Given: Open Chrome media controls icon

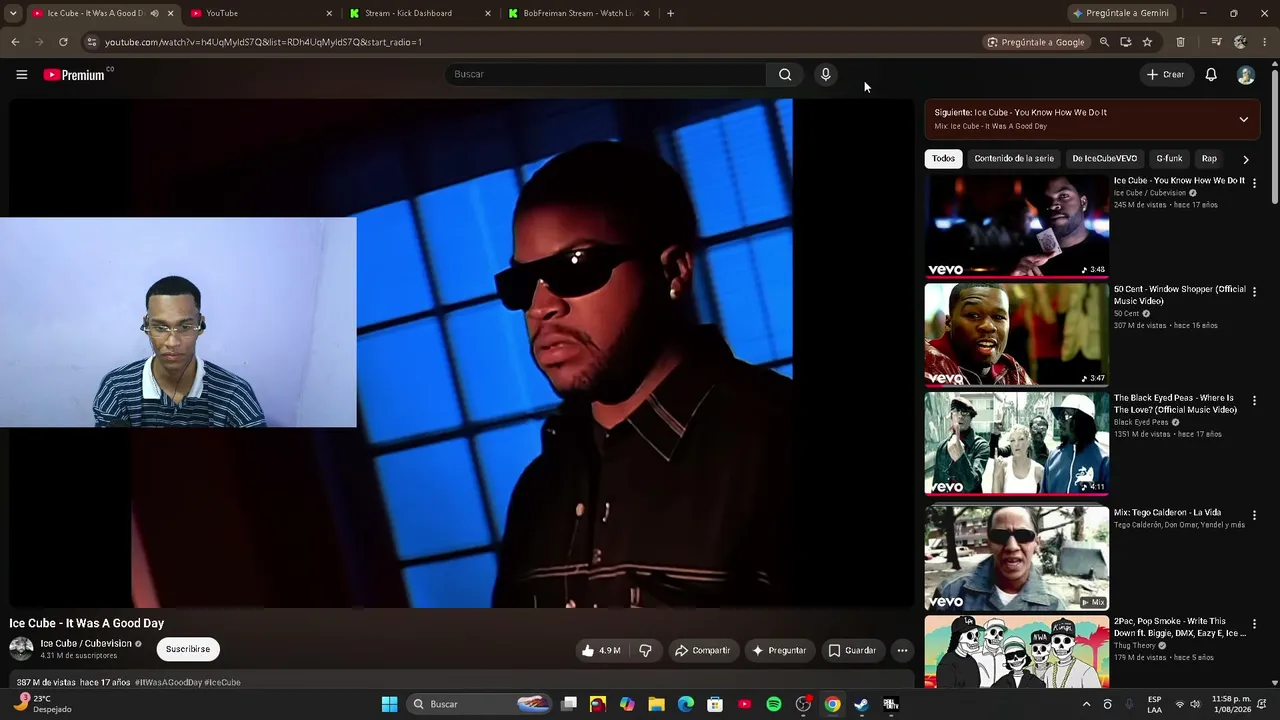Looking at the screenshot, I should 1216,42.
